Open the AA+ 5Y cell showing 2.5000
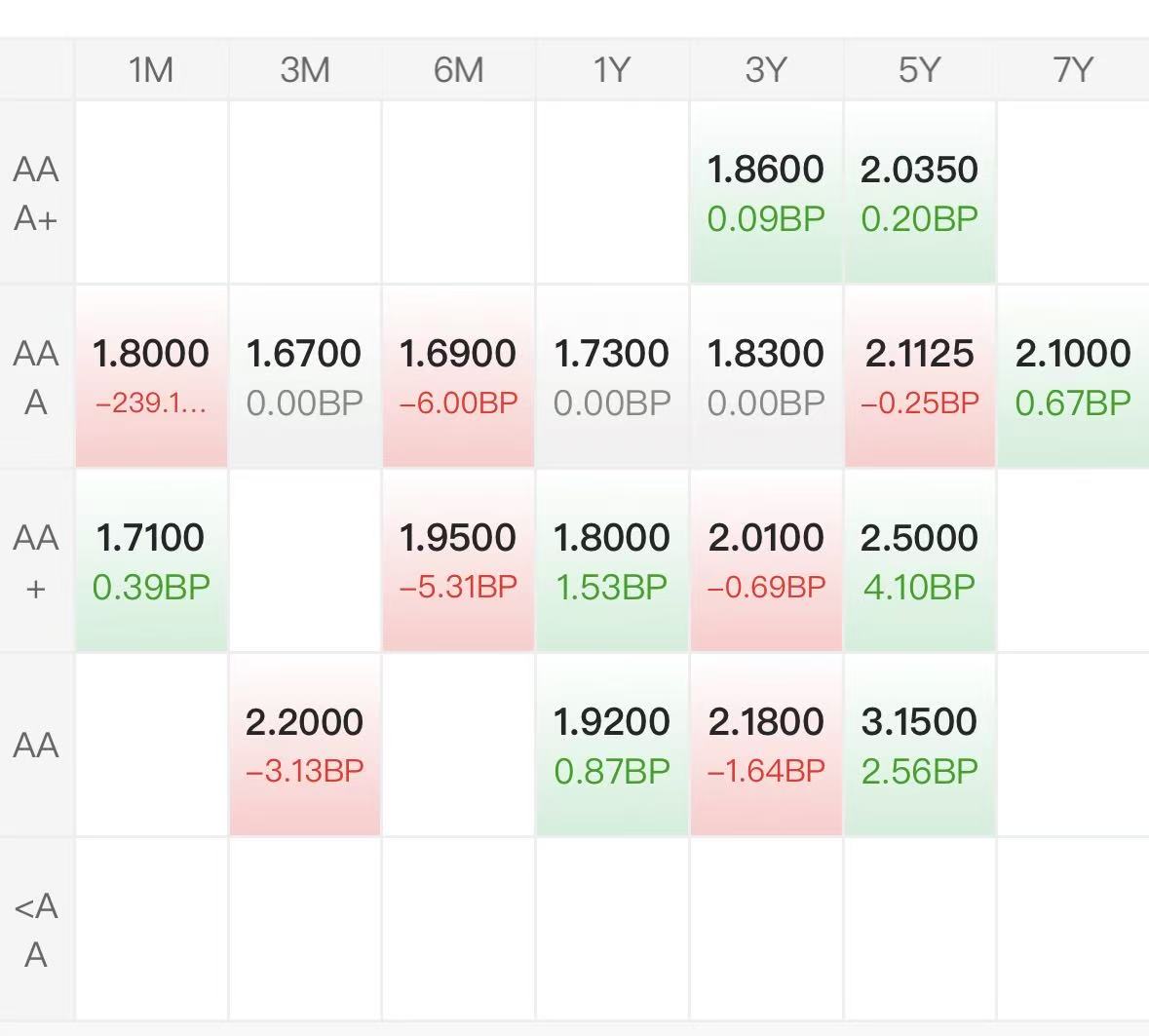Screen dimensions: 1149x1036 coord(919,561)
